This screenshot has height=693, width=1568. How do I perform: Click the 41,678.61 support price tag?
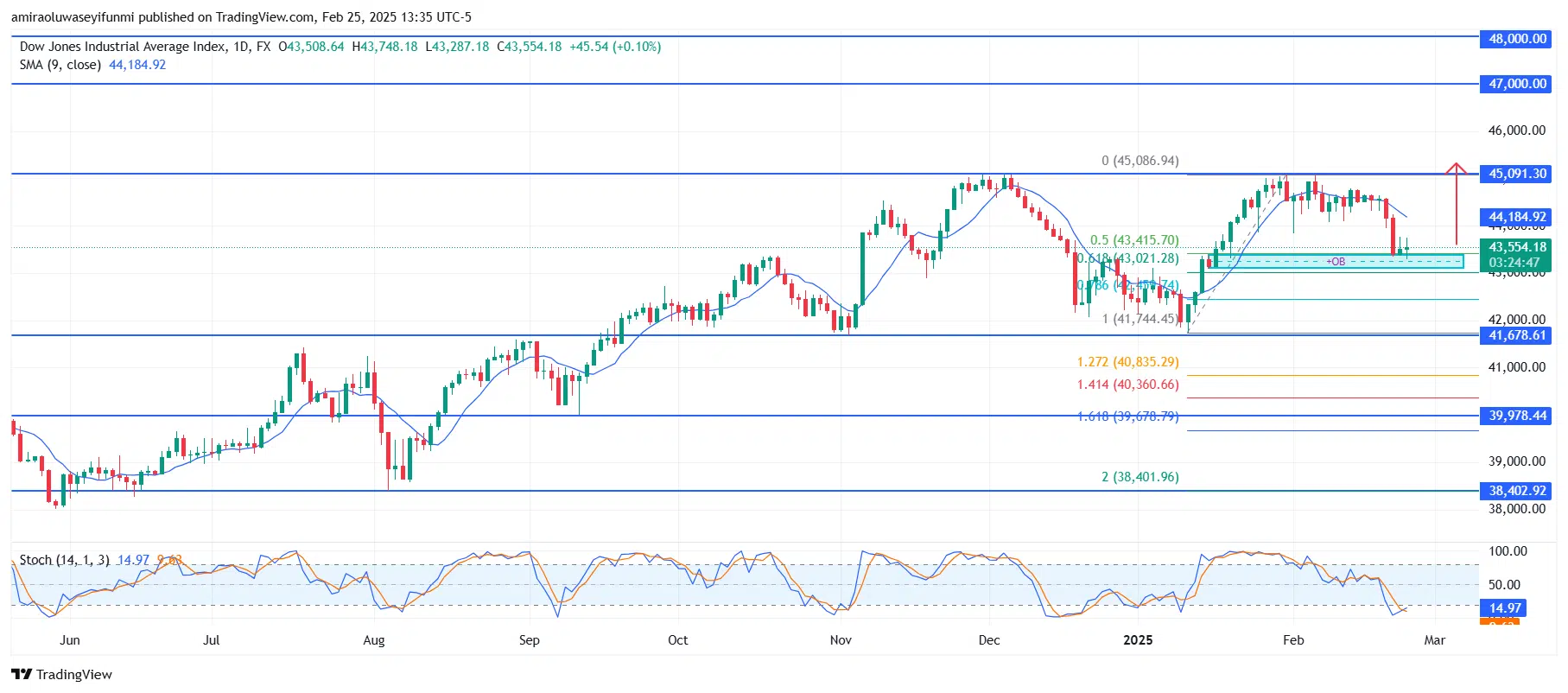pyautogui.click(x=1516, y=335)
